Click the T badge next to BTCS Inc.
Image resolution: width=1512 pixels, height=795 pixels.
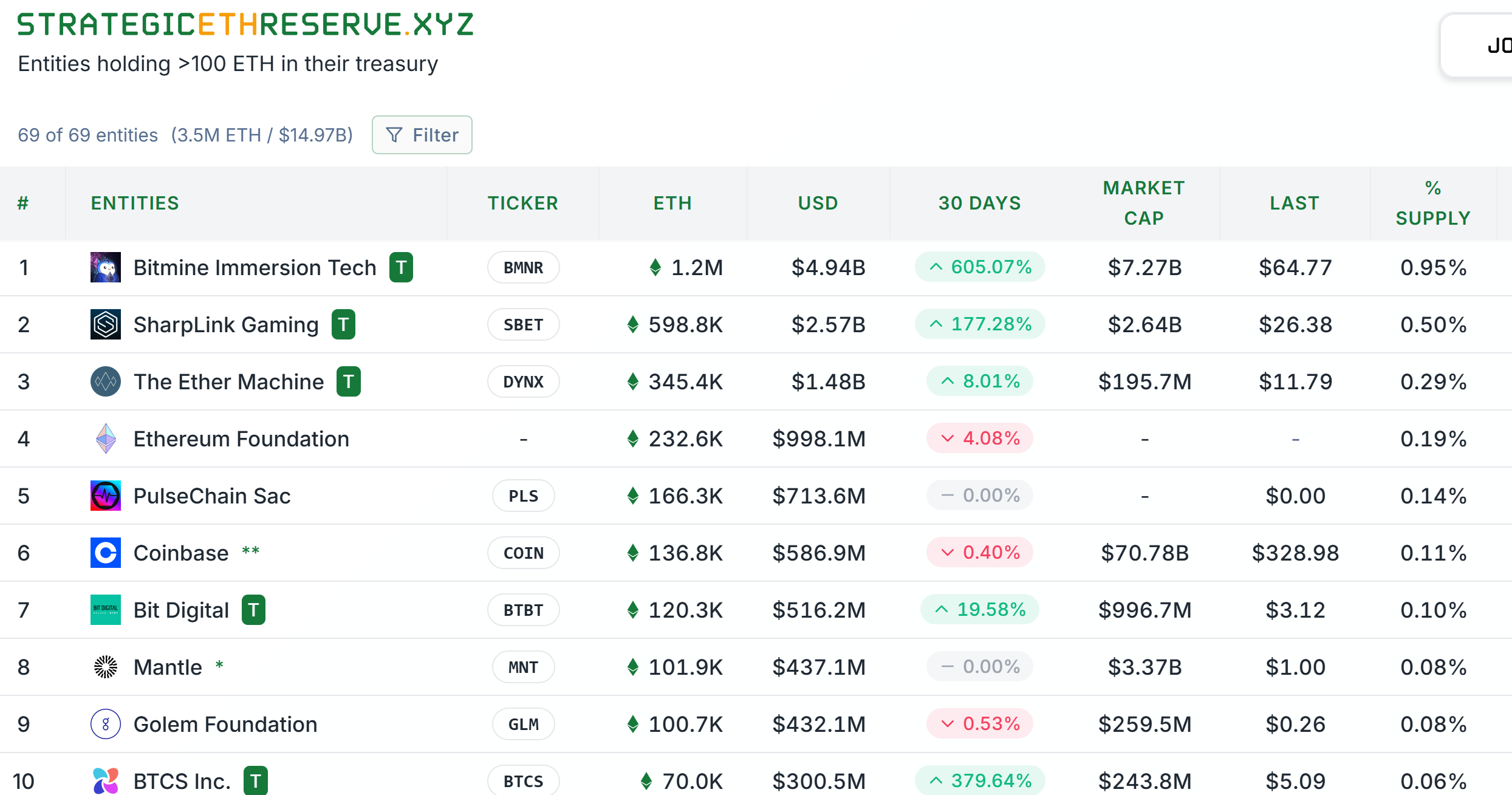pyautogui.click(x=256, y=781)
